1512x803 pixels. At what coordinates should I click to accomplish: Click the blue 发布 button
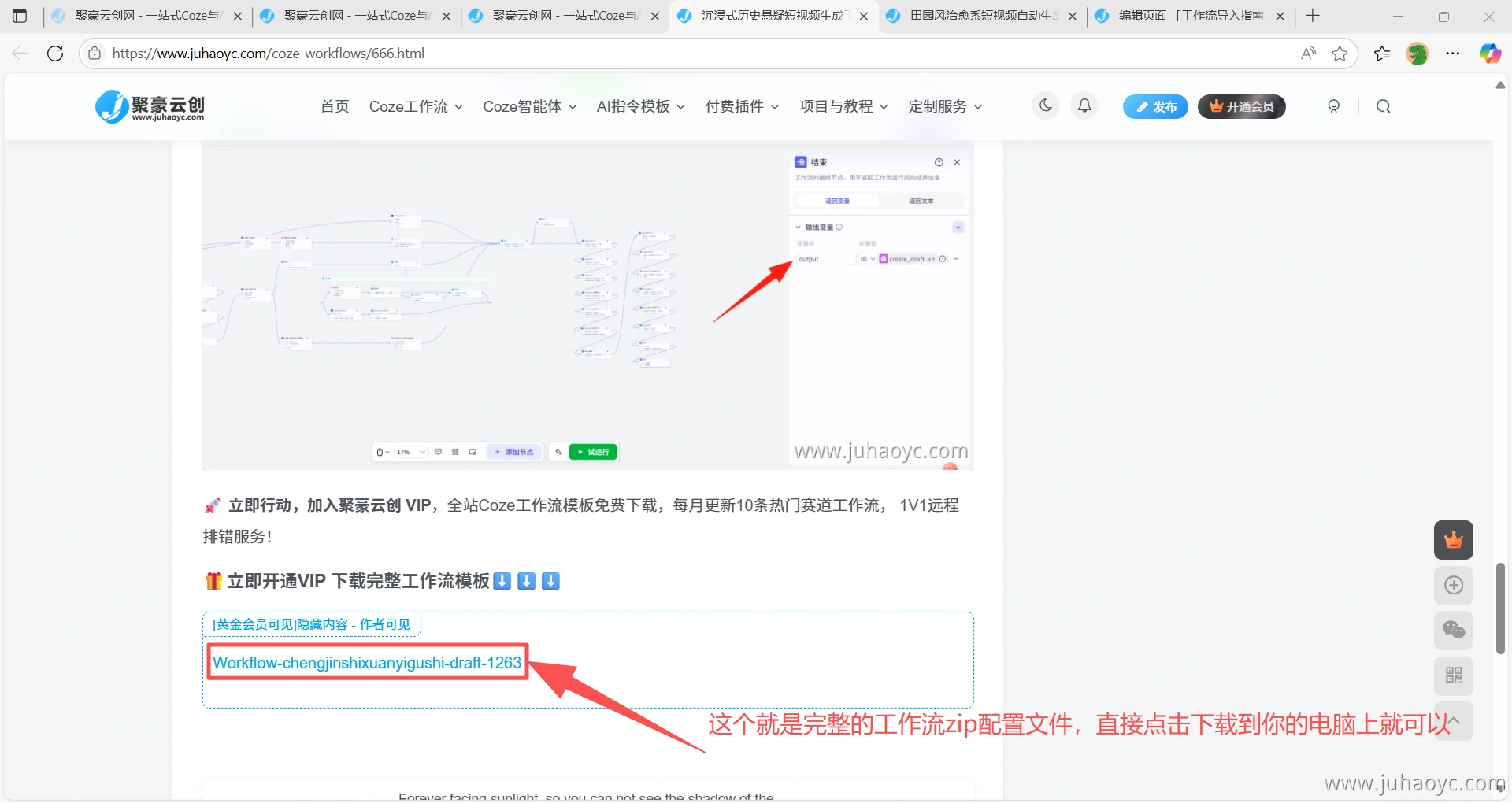pos(1154,106)
